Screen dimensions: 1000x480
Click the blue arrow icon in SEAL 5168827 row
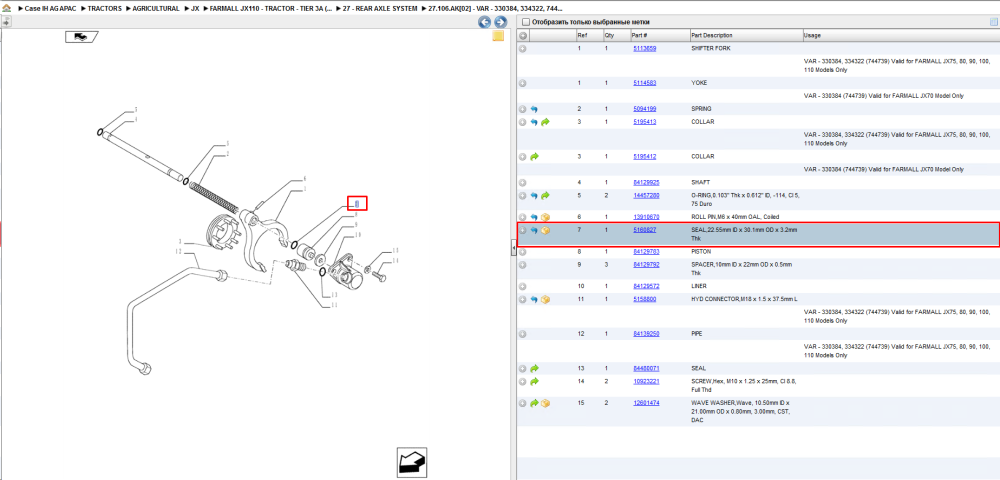[x=534, y=230]
